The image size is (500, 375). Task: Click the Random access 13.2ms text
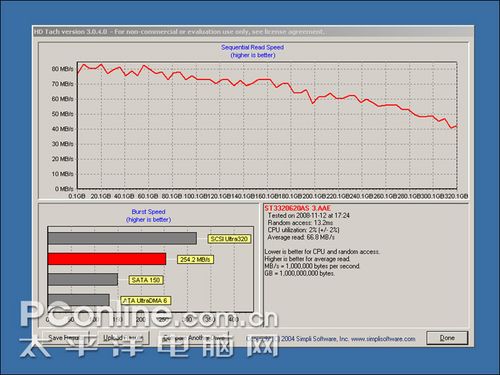click(300, 223)
